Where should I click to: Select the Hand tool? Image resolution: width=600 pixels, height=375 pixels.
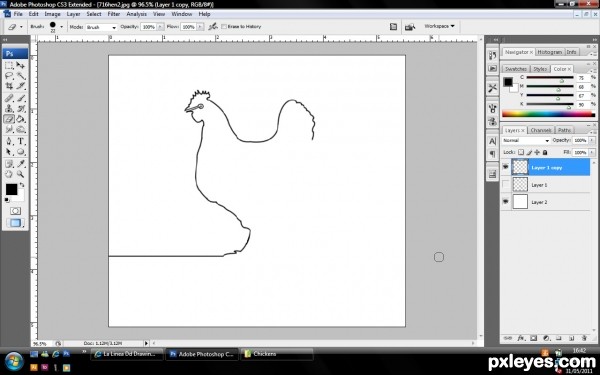pos(9,174)
